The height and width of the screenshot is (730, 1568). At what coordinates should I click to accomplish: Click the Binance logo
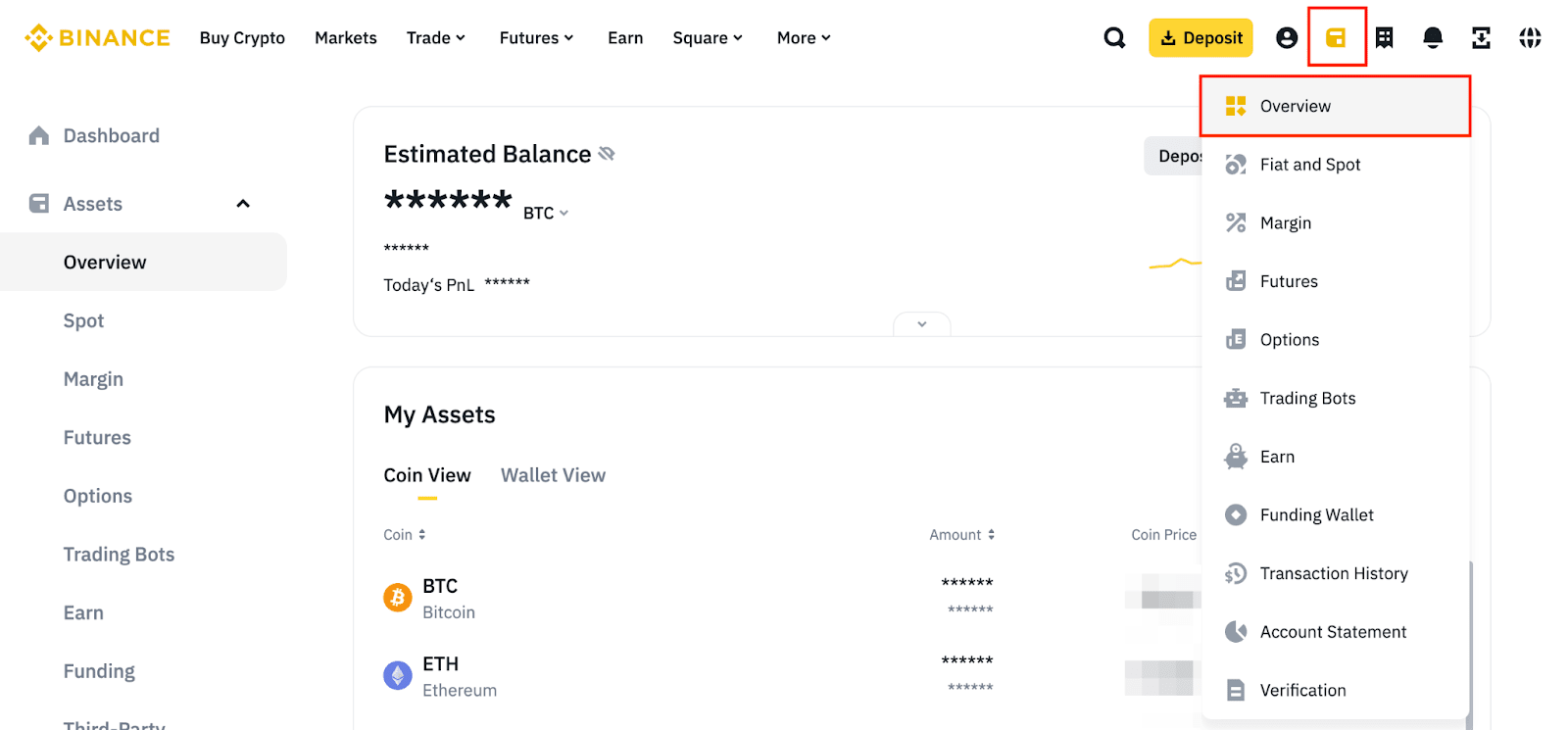click(97, 37)
